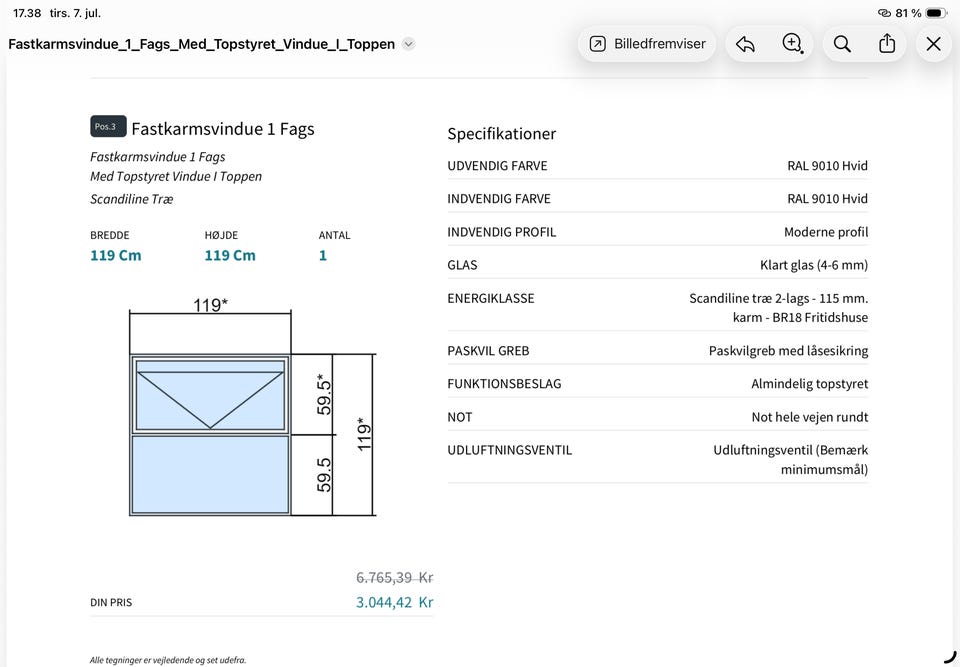Tap the share icon
The height and width of the screenshot is (667, 960).
pyautogui.click(x=887, y=44)
